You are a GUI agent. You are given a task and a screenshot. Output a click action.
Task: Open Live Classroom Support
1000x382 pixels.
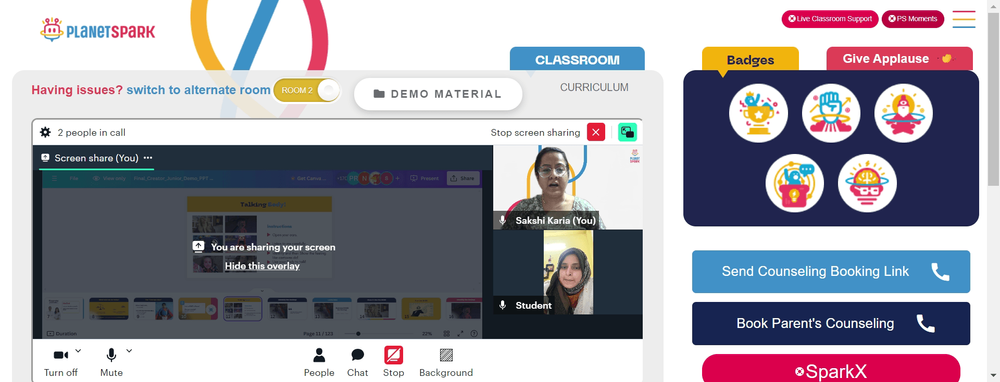pos(830,18)
